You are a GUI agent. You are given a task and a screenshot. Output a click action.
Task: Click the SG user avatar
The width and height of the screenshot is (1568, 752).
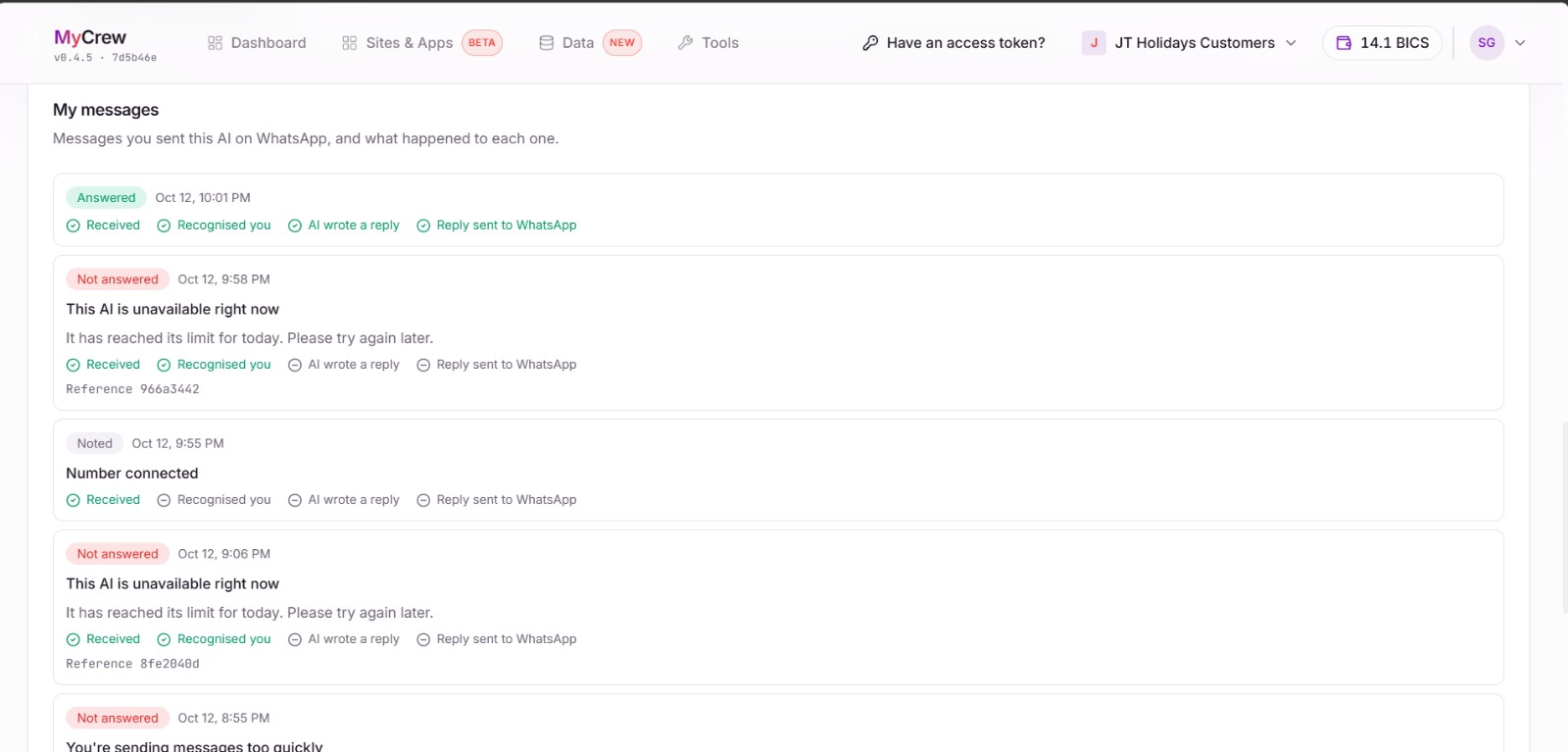pyautogui.click(x=1487, y=43)
